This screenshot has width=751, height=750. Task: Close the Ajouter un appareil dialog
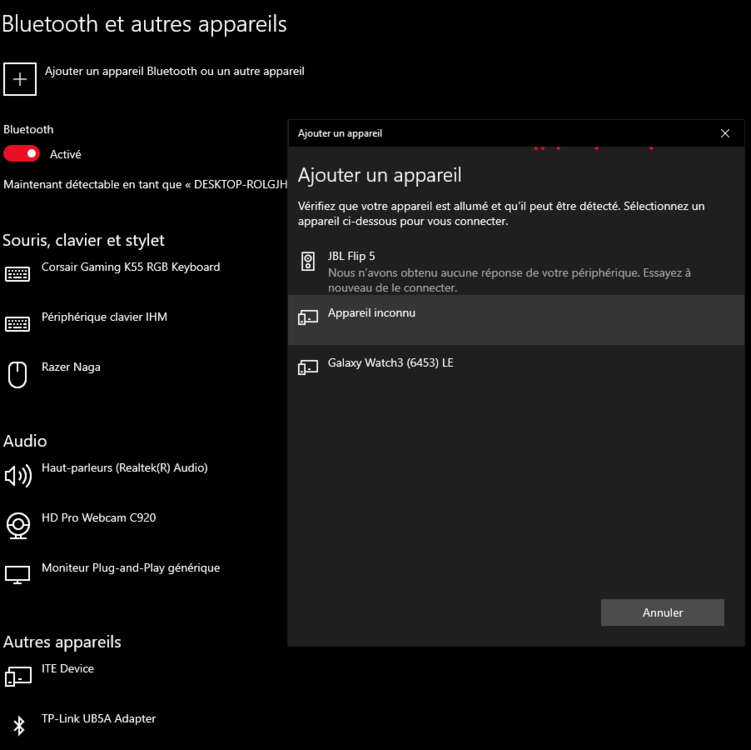click(725, 133)
